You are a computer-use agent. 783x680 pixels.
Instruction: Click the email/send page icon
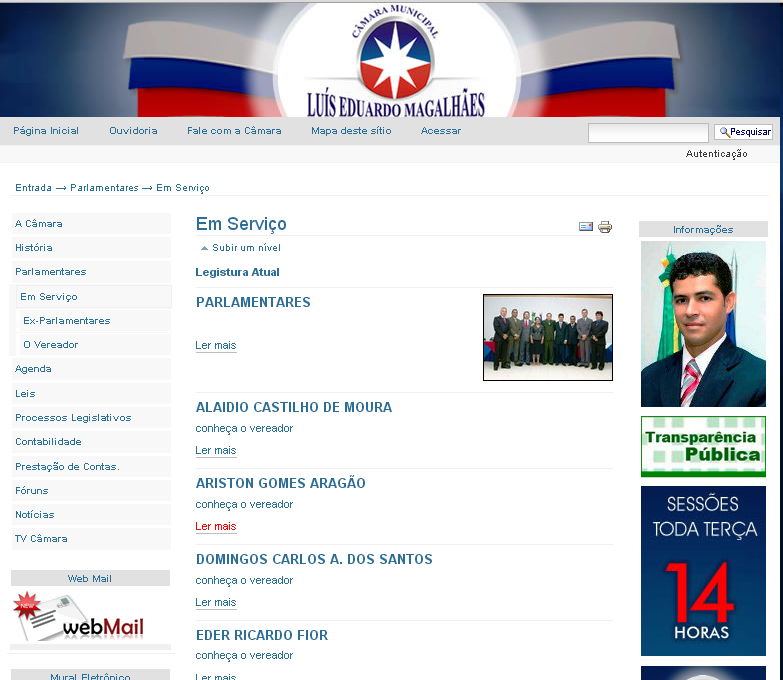click(x=586, y=227)
